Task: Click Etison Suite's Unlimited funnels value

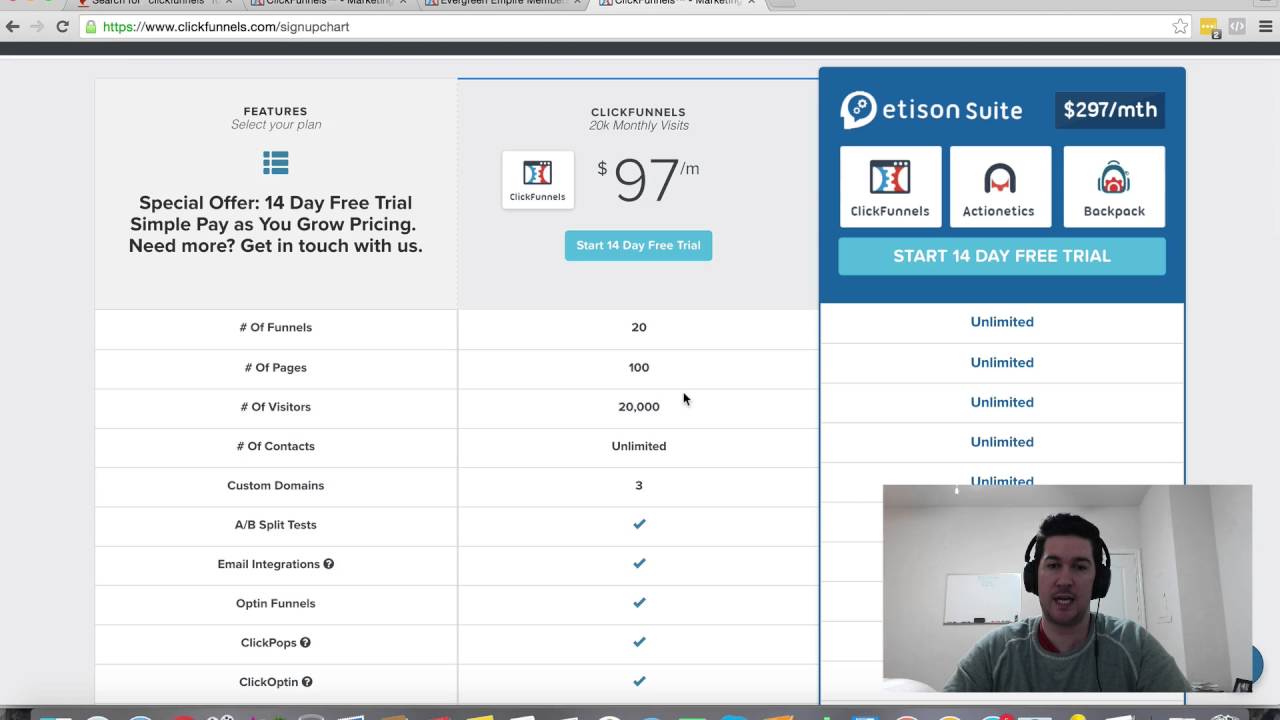Action: [x=1002, y=322]
